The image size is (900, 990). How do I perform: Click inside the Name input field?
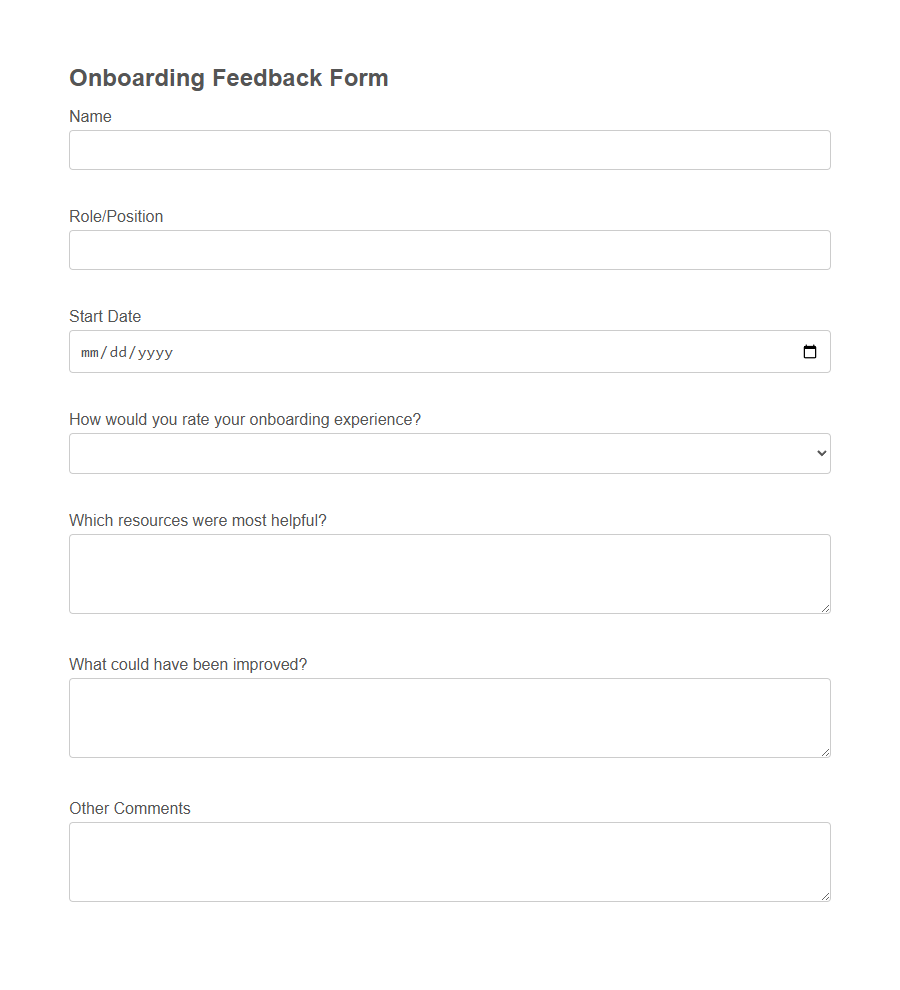tap(450, 149)
